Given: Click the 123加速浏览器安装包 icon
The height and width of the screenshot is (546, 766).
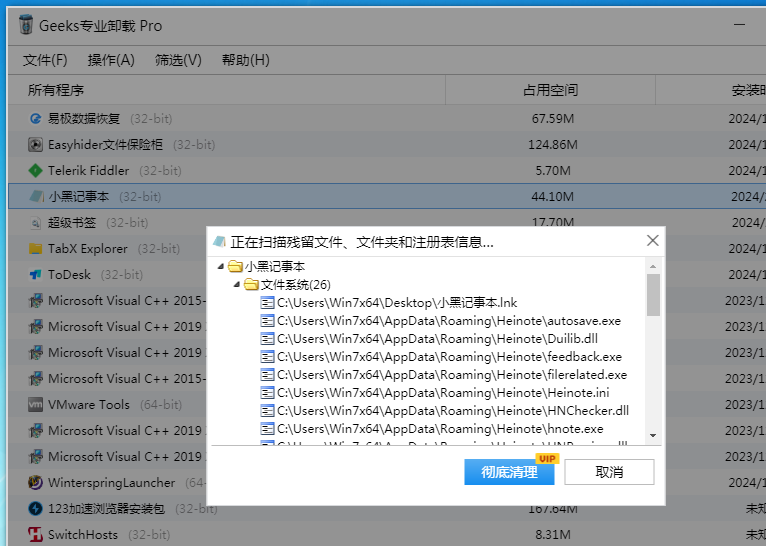Looking at the screenshot, I should [x=36, y=508].
